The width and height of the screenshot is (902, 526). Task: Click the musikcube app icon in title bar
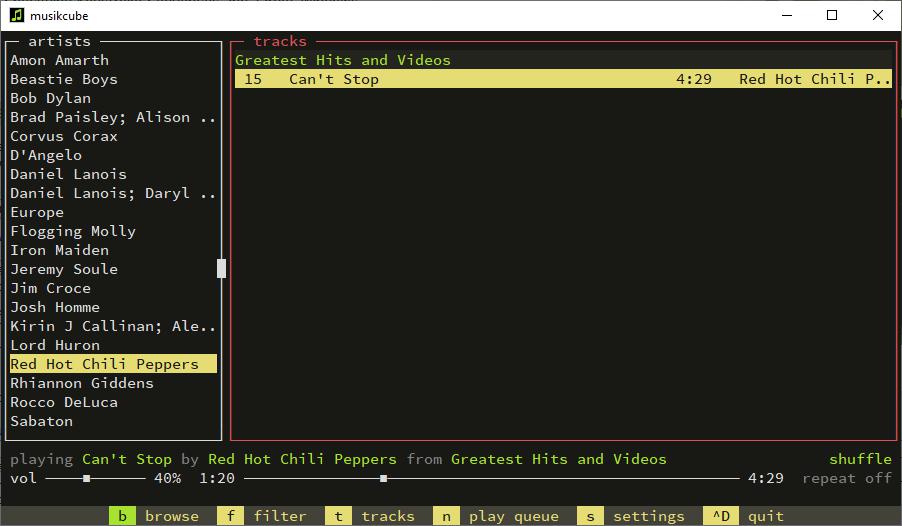click(17, 15)
